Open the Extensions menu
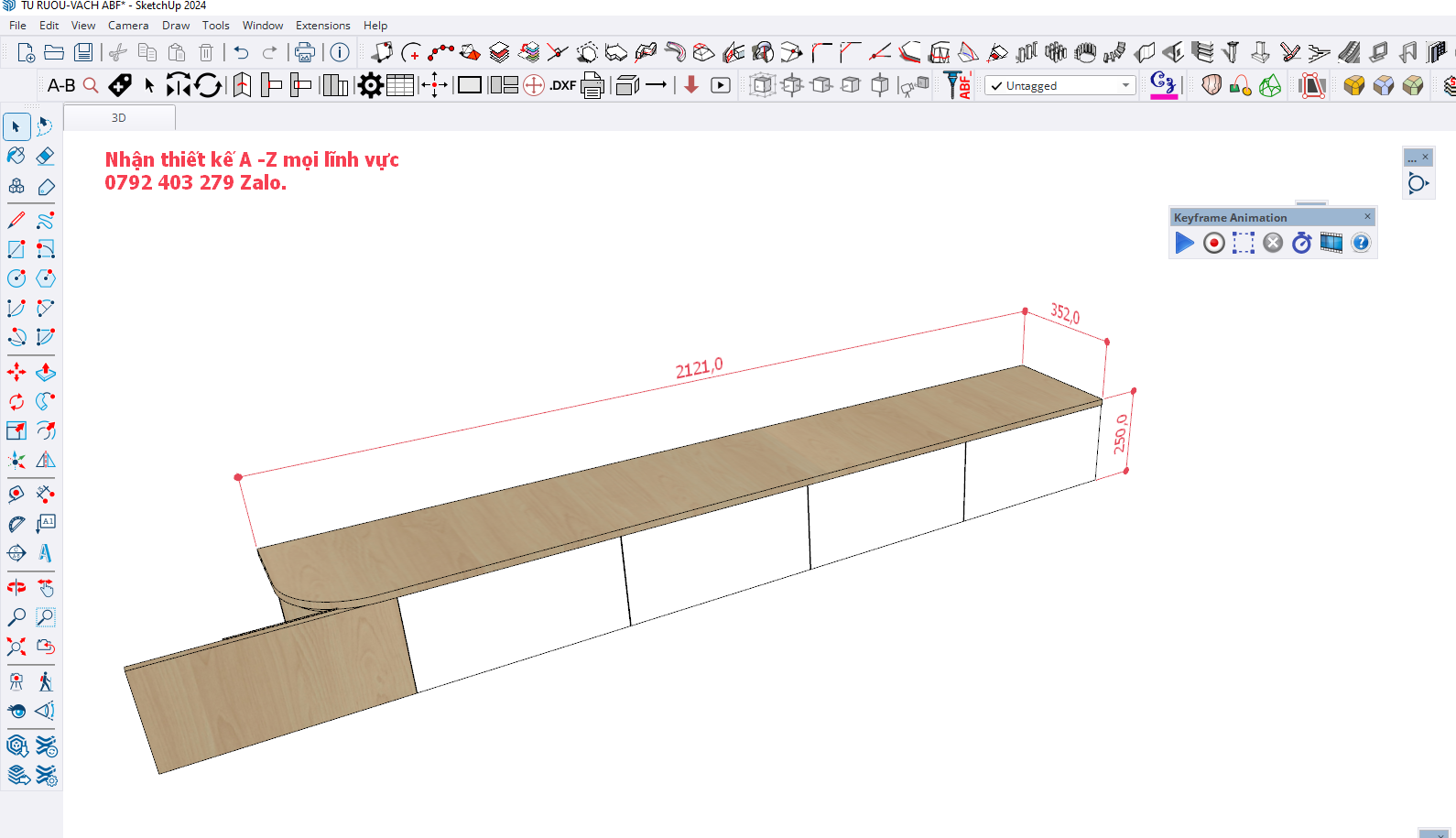 pos(322,26)
